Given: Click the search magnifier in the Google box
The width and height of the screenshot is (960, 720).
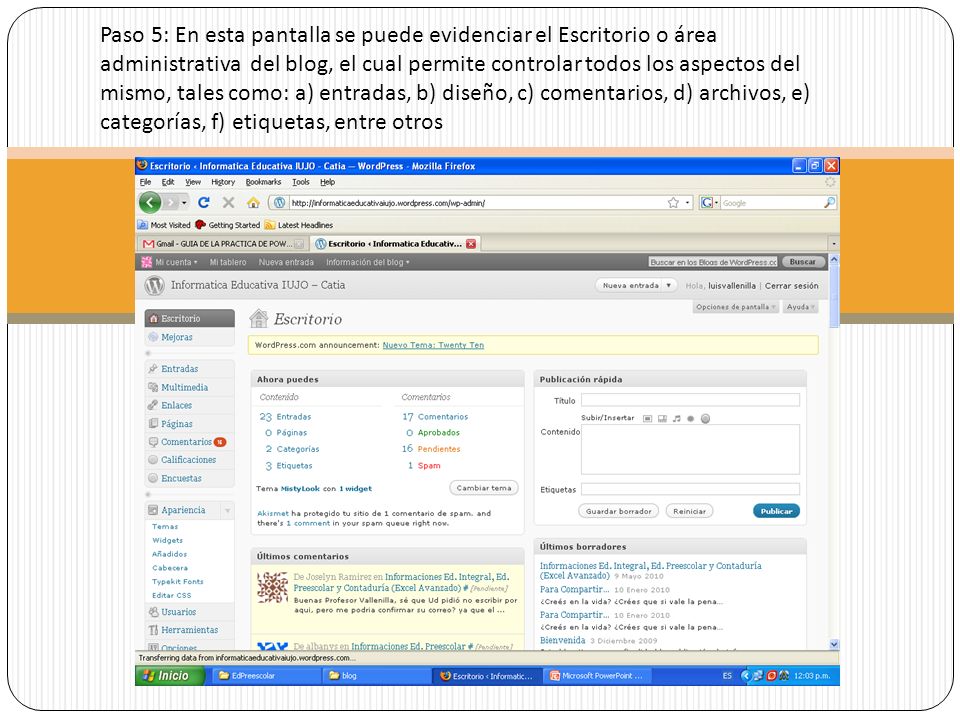Looking at the screenshot, I should tap(830, 202).
